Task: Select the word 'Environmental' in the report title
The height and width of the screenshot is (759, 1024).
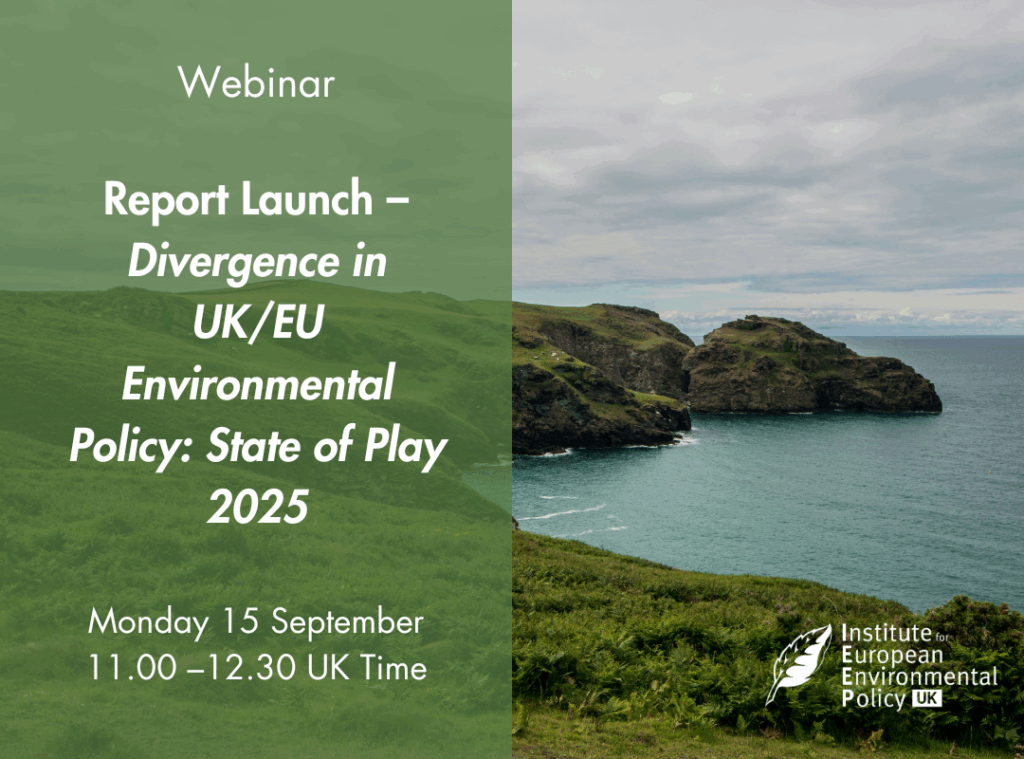Action: (256, 387)
